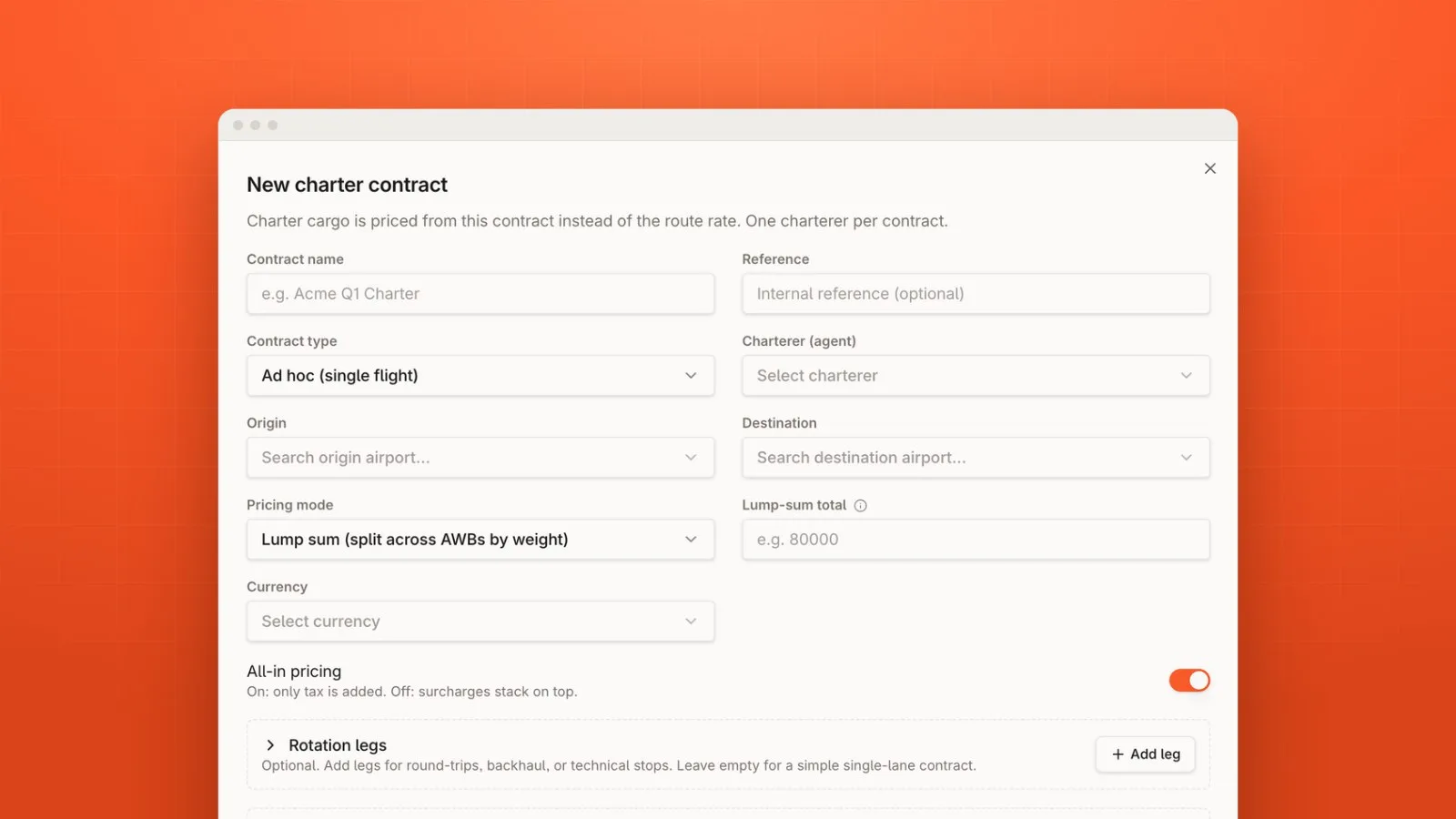Image resolution: width=1456 pixels, height=819 pixels.
Task: Open the Contract type dropdown
Action: point(480,376)
